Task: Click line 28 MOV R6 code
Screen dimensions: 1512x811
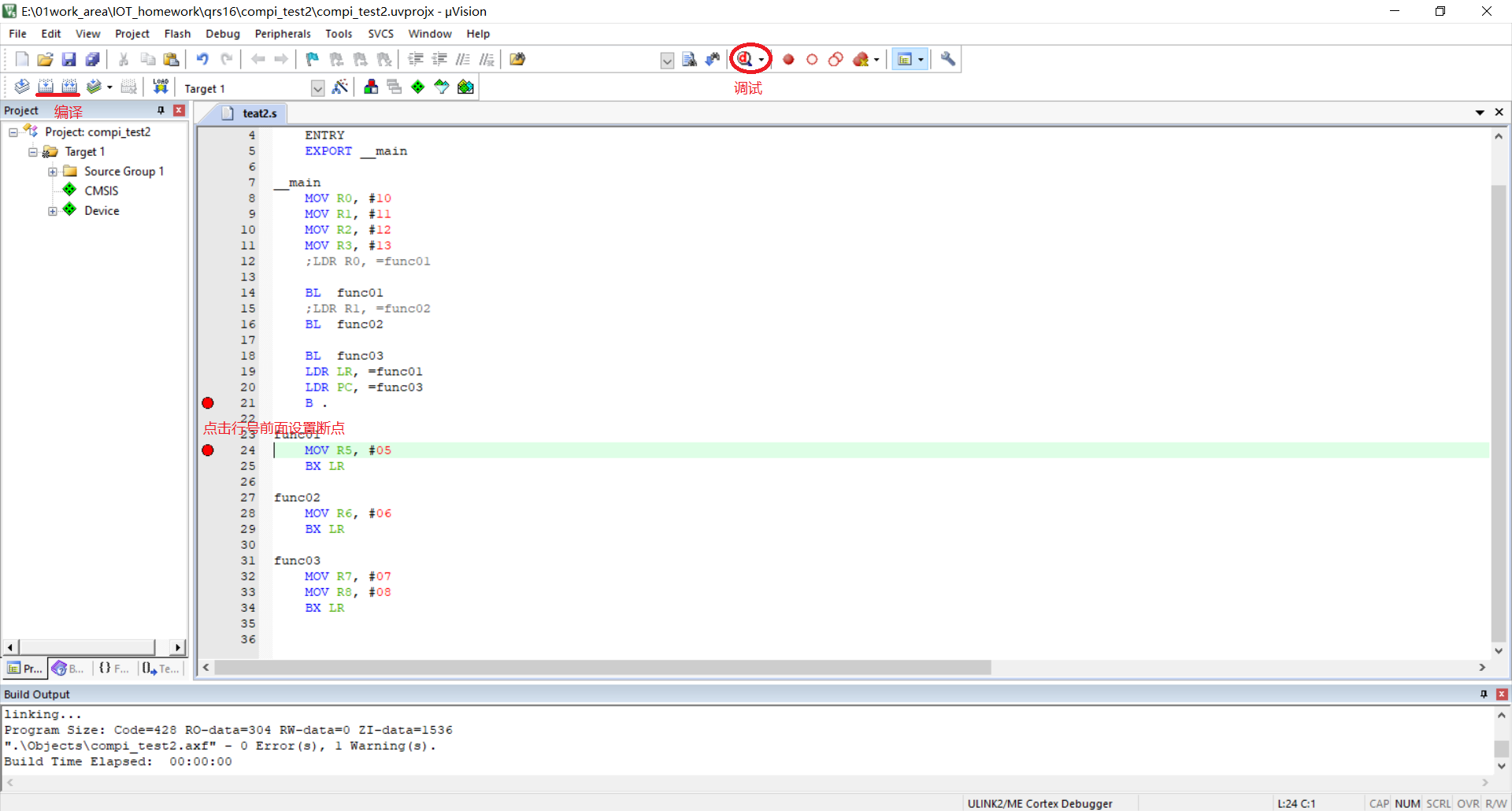Action: pos(347,513)
